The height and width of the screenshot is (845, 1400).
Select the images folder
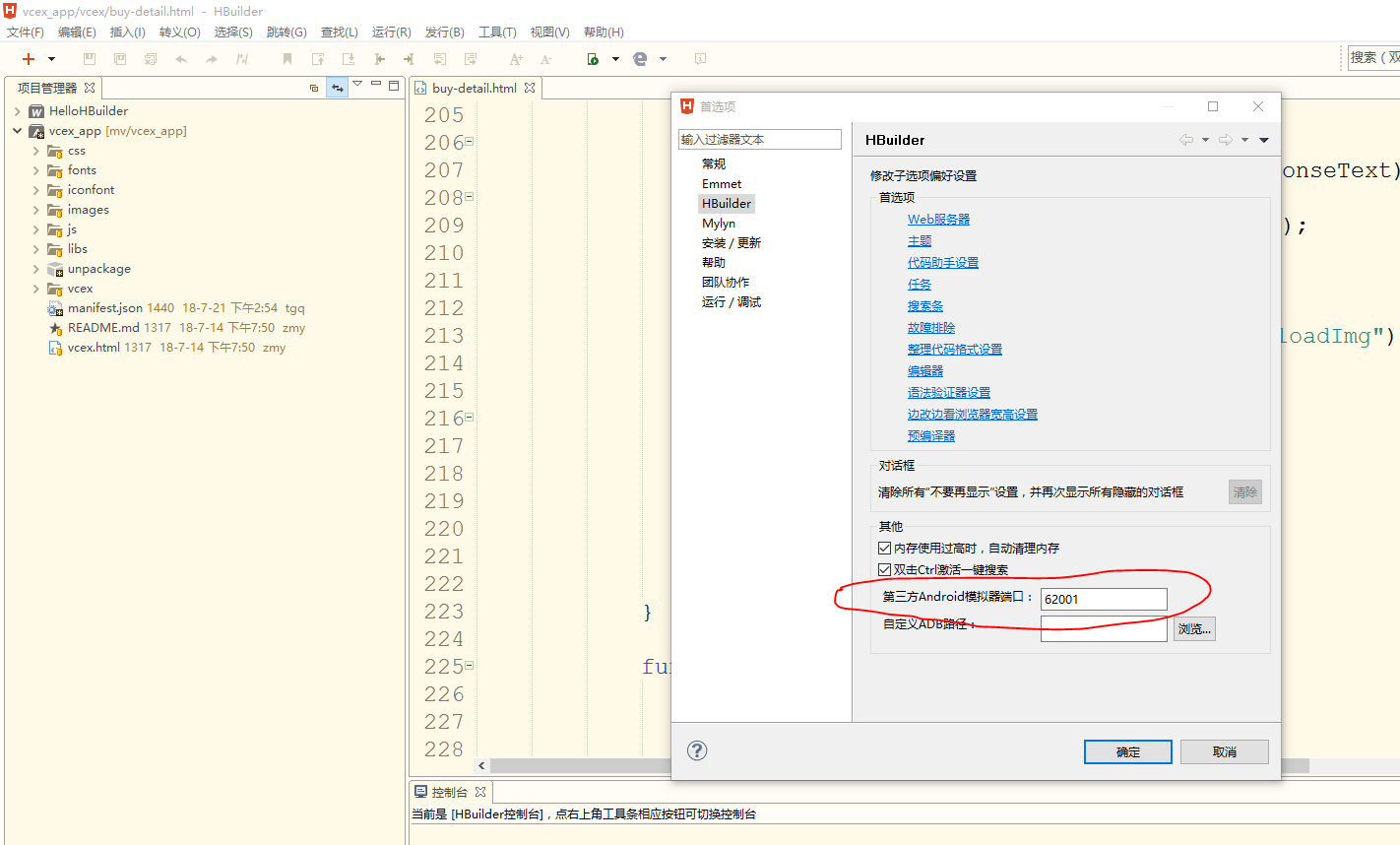(88, 210)
